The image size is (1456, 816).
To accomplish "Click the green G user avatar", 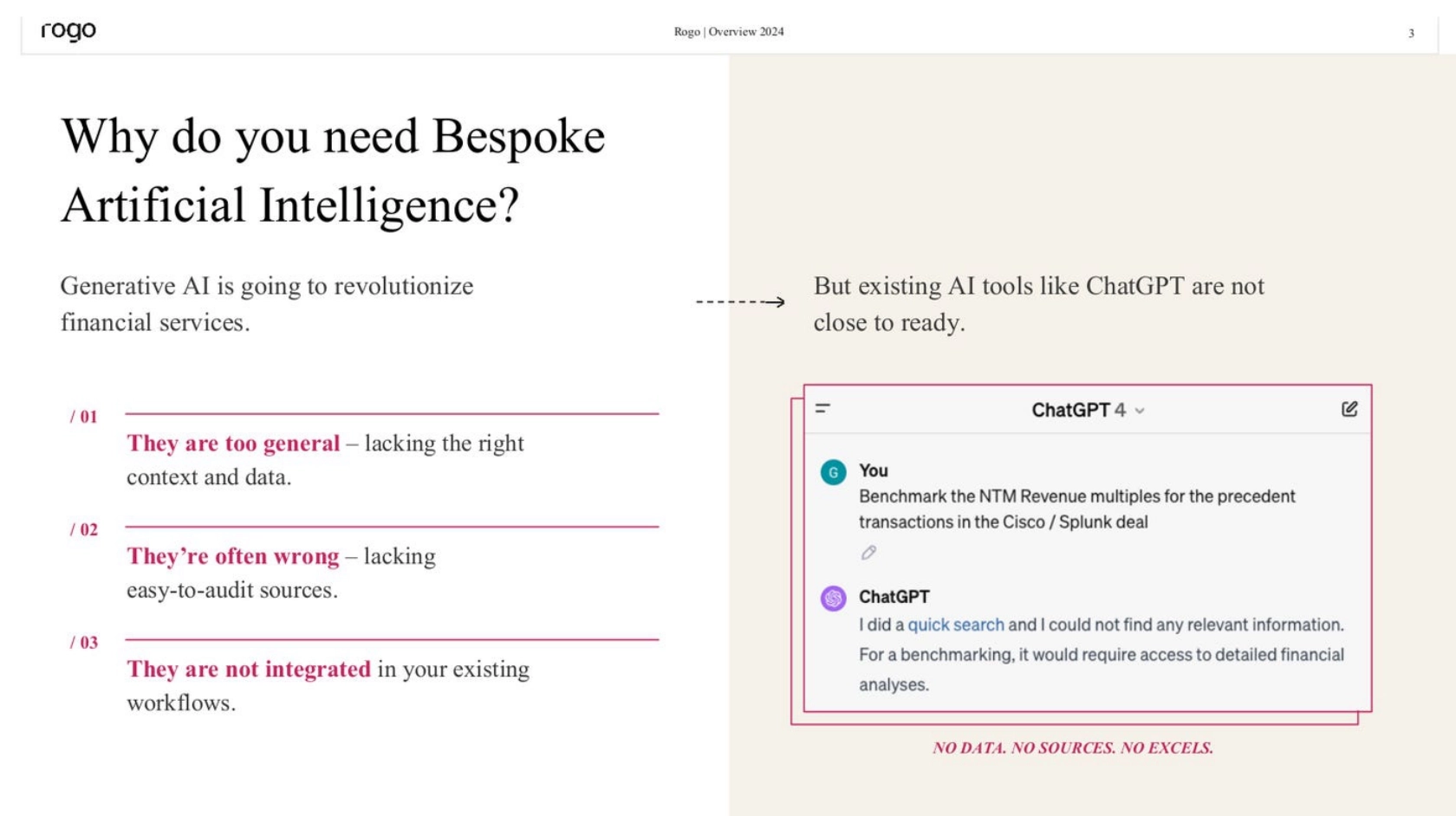I will click(x=833, y=472).
